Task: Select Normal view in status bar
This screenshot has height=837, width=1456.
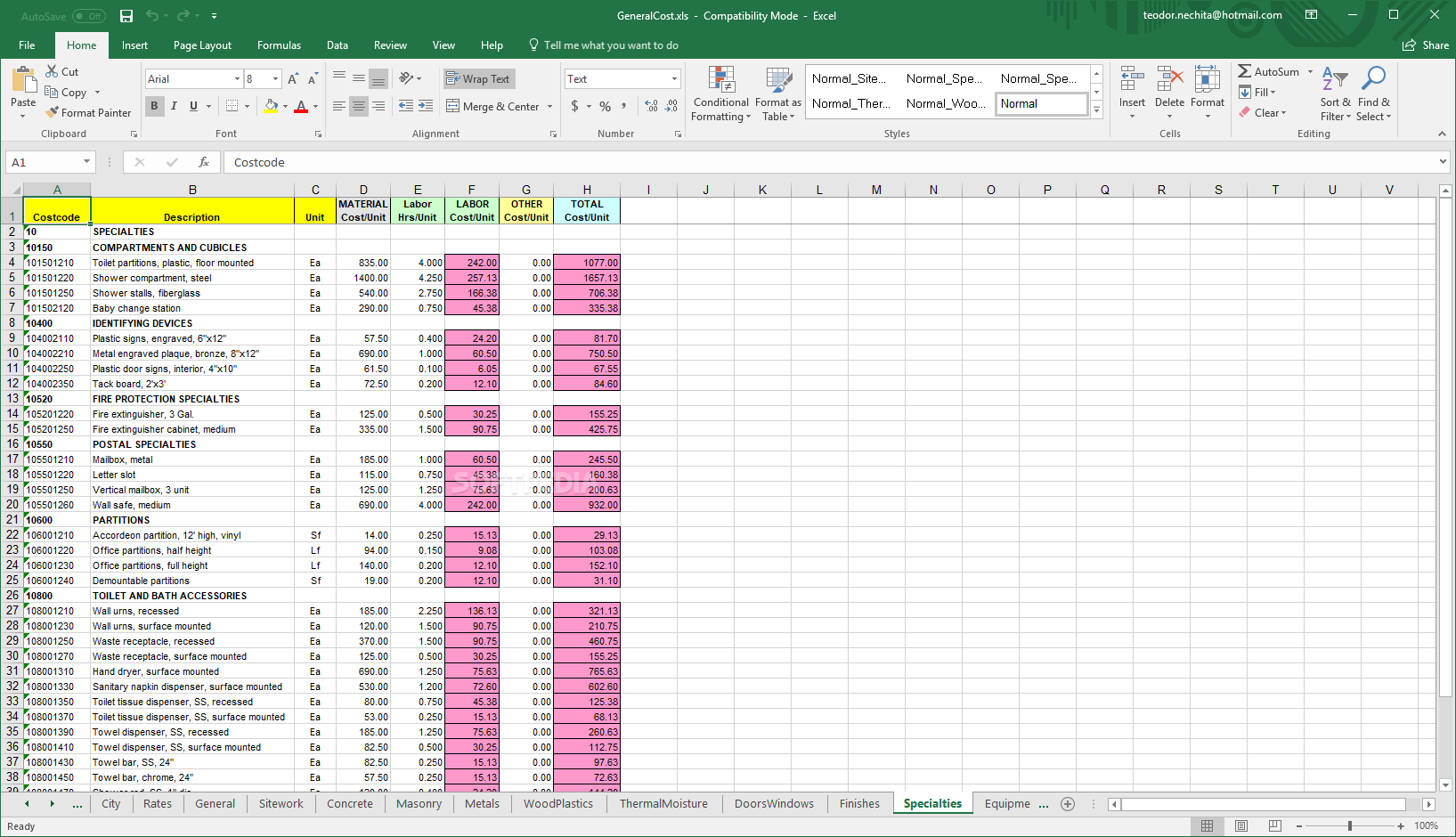Action: pyautogui.click(x=1208, y=825)
